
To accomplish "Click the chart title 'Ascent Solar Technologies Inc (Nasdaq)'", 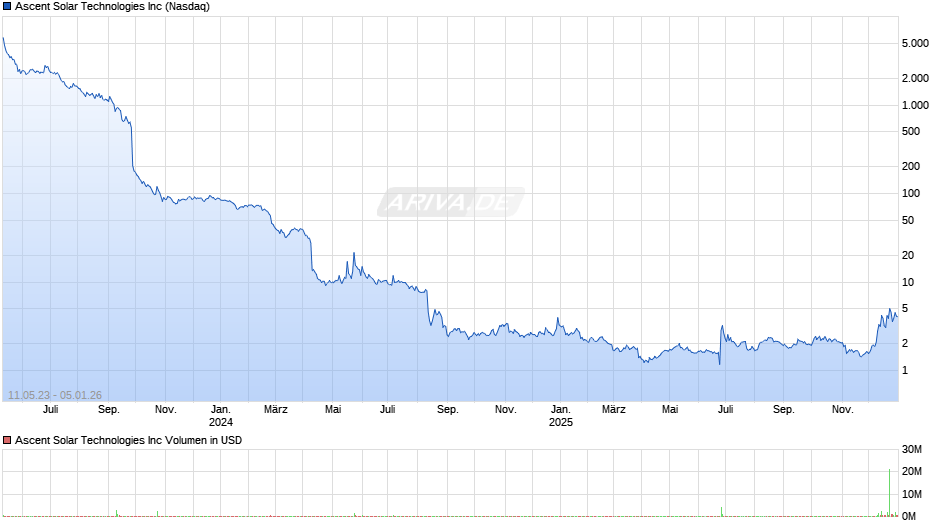I will (112, 7).
